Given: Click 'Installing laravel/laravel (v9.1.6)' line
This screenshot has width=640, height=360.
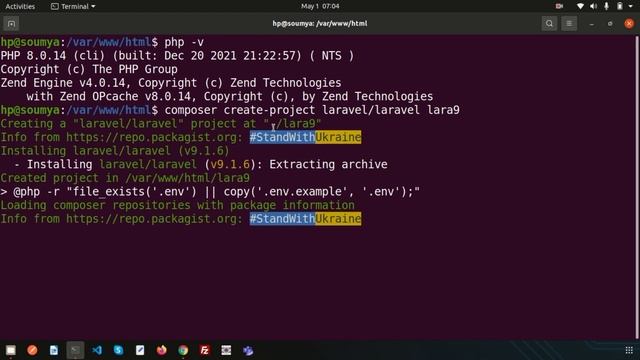Looking at the screenshot, I should 115,151.
